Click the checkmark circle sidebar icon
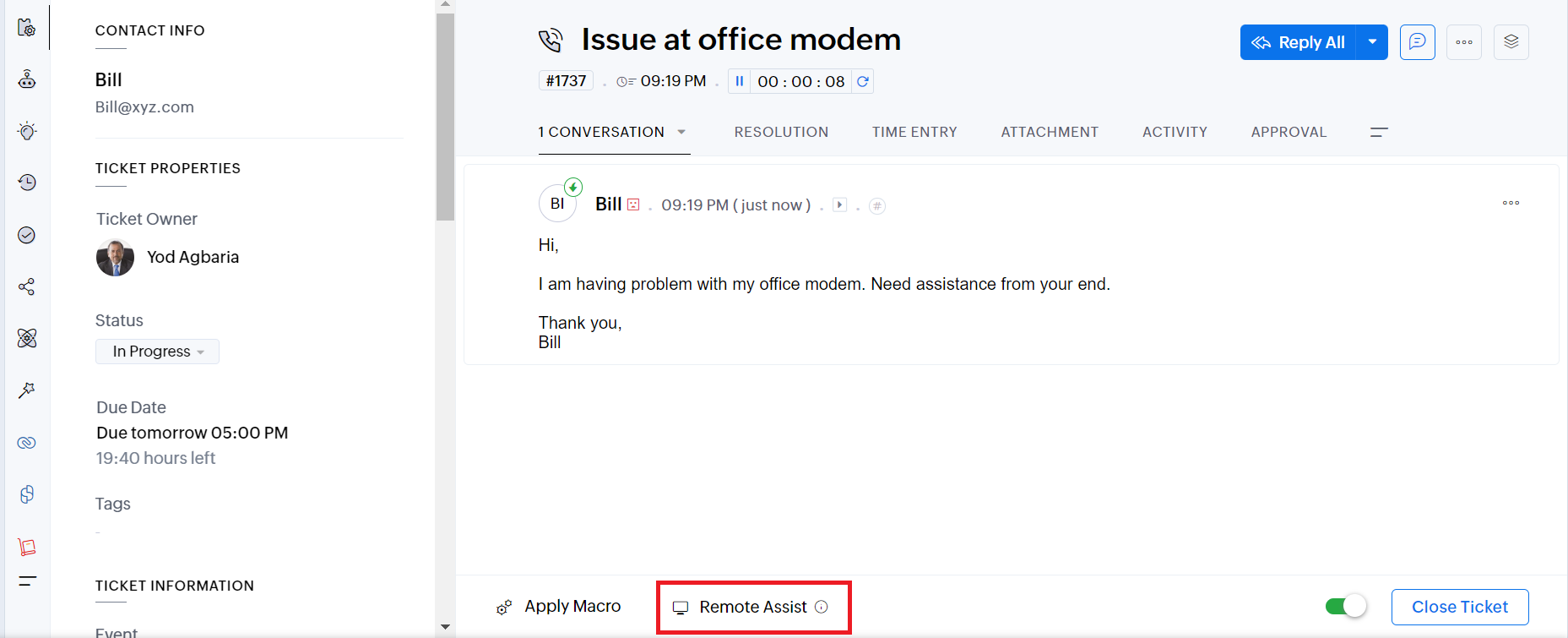The width and height of the screenshot is (1568, 638). (x=27, y=235)
